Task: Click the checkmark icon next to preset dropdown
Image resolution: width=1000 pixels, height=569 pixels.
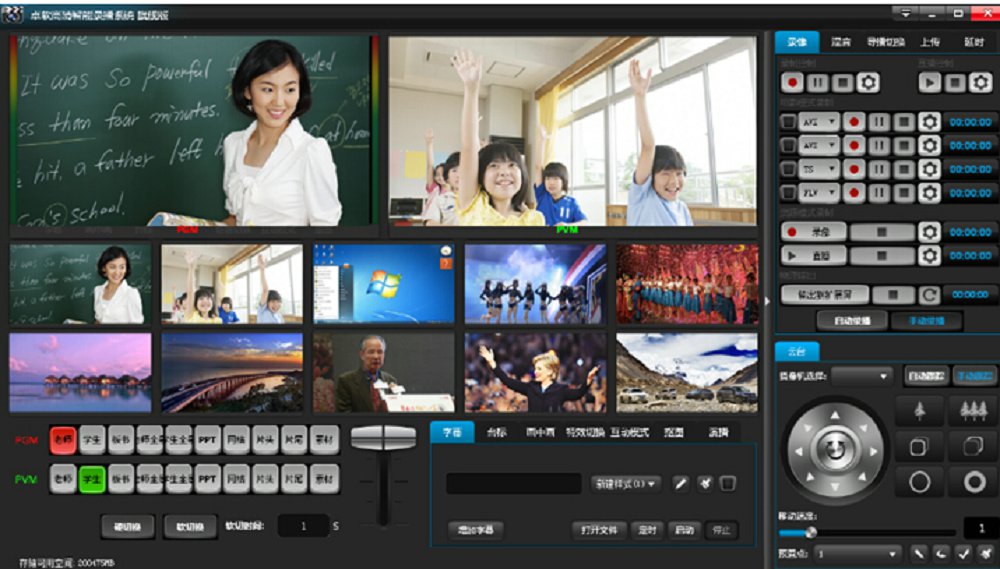Action: [x=965, y=554]
